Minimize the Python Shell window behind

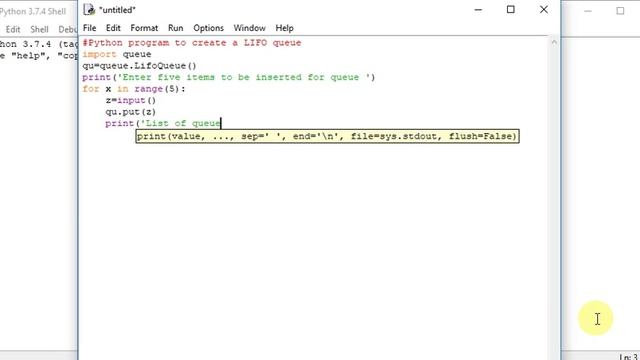point(588,11)
